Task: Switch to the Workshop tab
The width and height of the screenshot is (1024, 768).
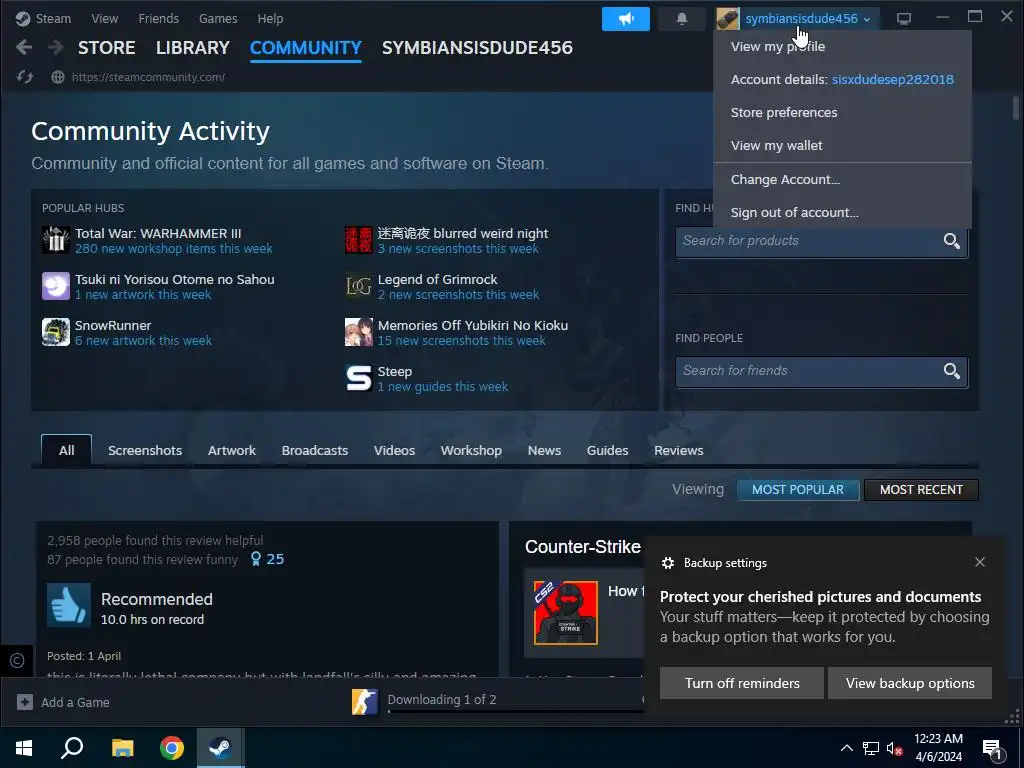Action: [471, 451]
